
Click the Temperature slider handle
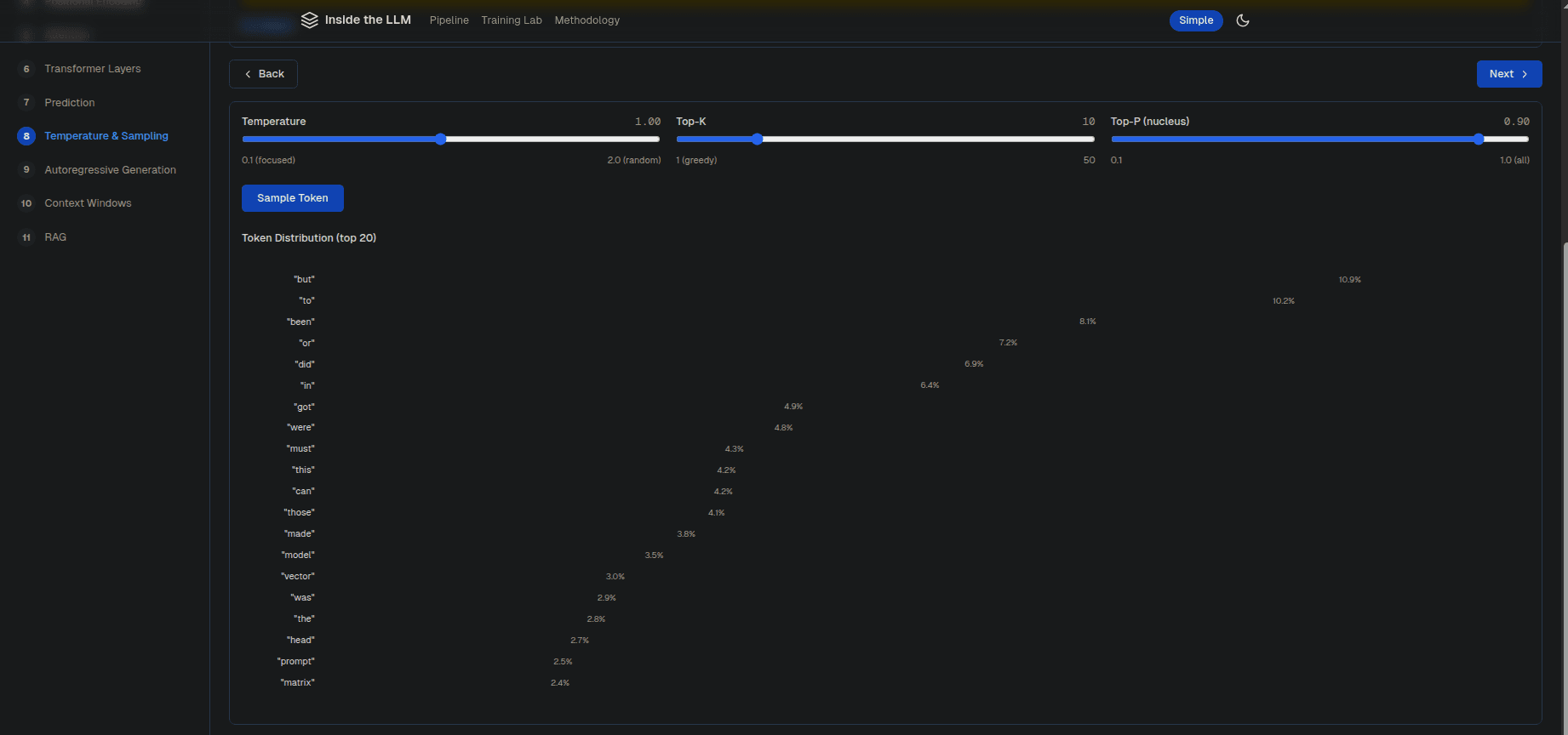(x=440, y=140)
